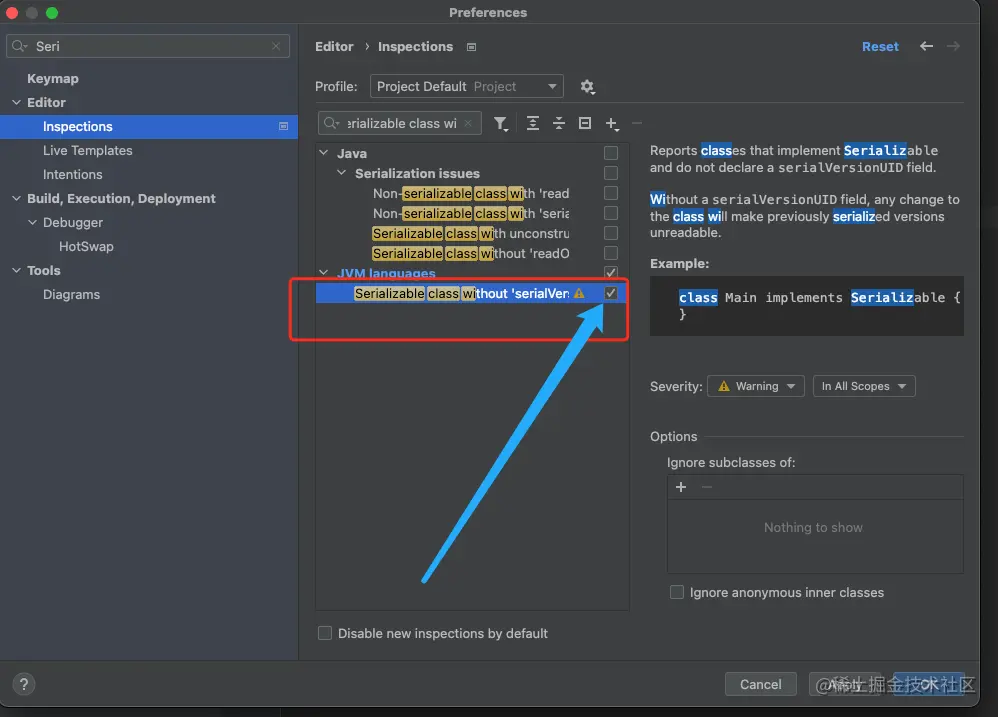Collapse Build, Execution, Deployment group
Viewport: 998px width, 717px height.
(x=16, y=198)
